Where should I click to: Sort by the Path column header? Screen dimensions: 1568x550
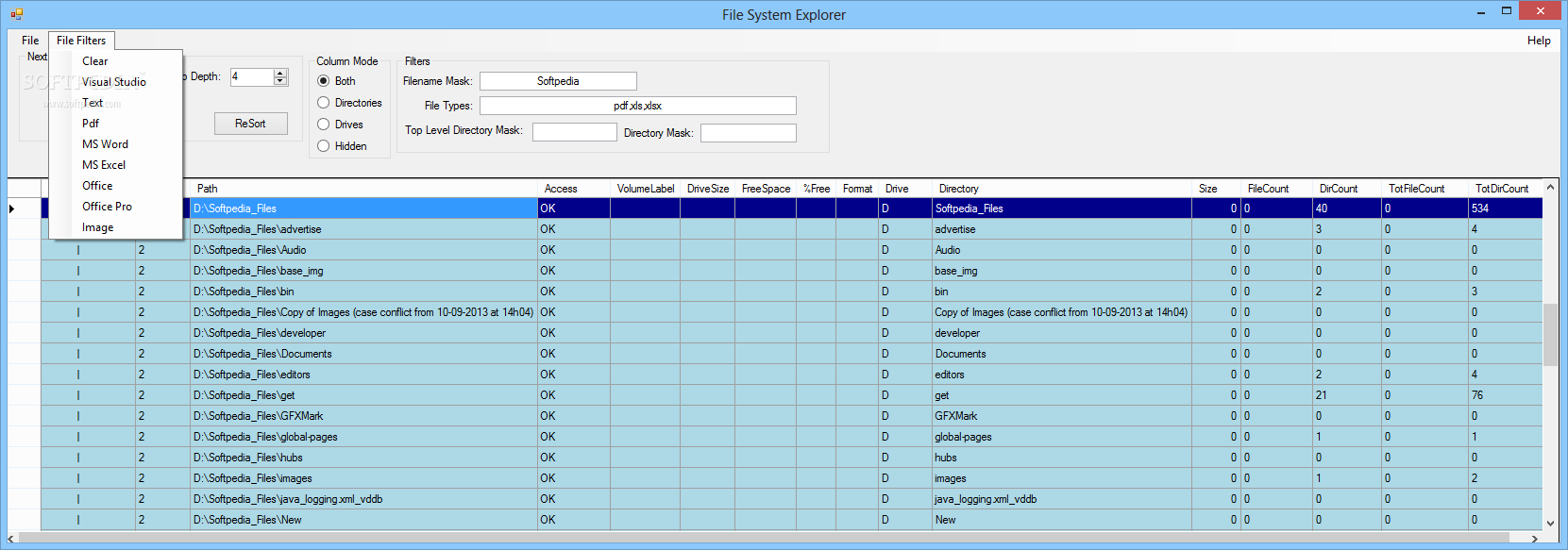363,189
